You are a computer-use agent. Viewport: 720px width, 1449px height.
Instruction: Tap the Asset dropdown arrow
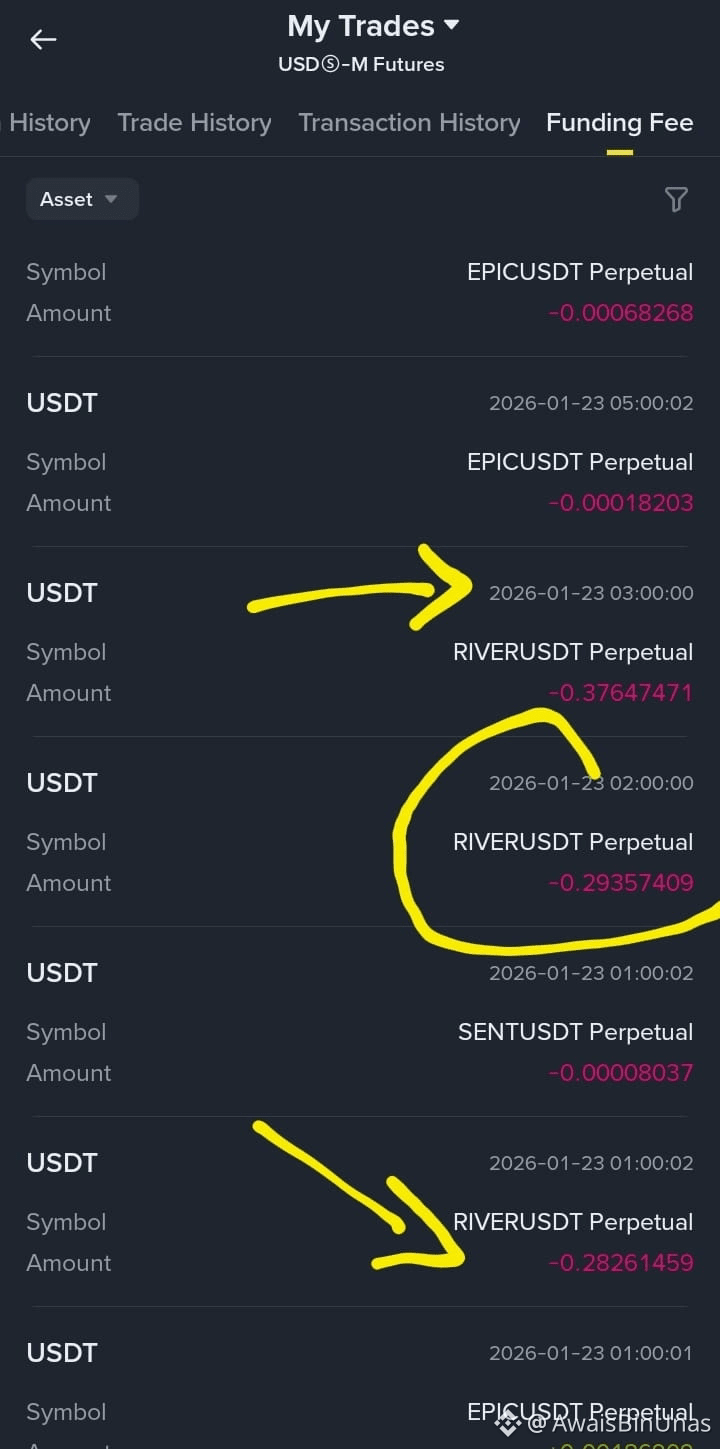pyautogui.click(x=111, y=199)
